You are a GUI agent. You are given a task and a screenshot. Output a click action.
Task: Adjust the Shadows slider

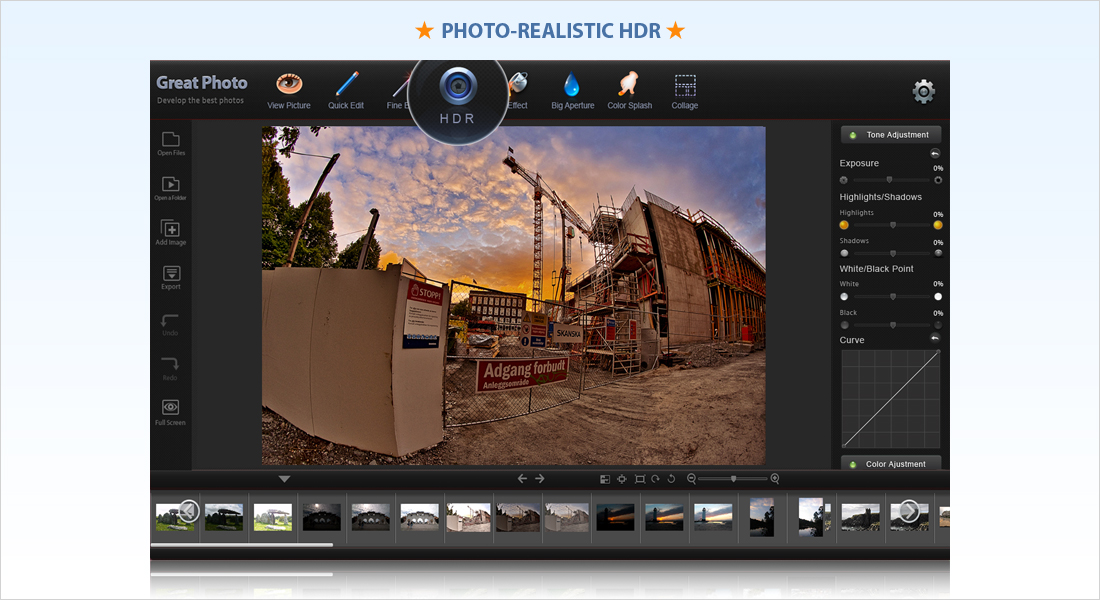click(892, 253)
